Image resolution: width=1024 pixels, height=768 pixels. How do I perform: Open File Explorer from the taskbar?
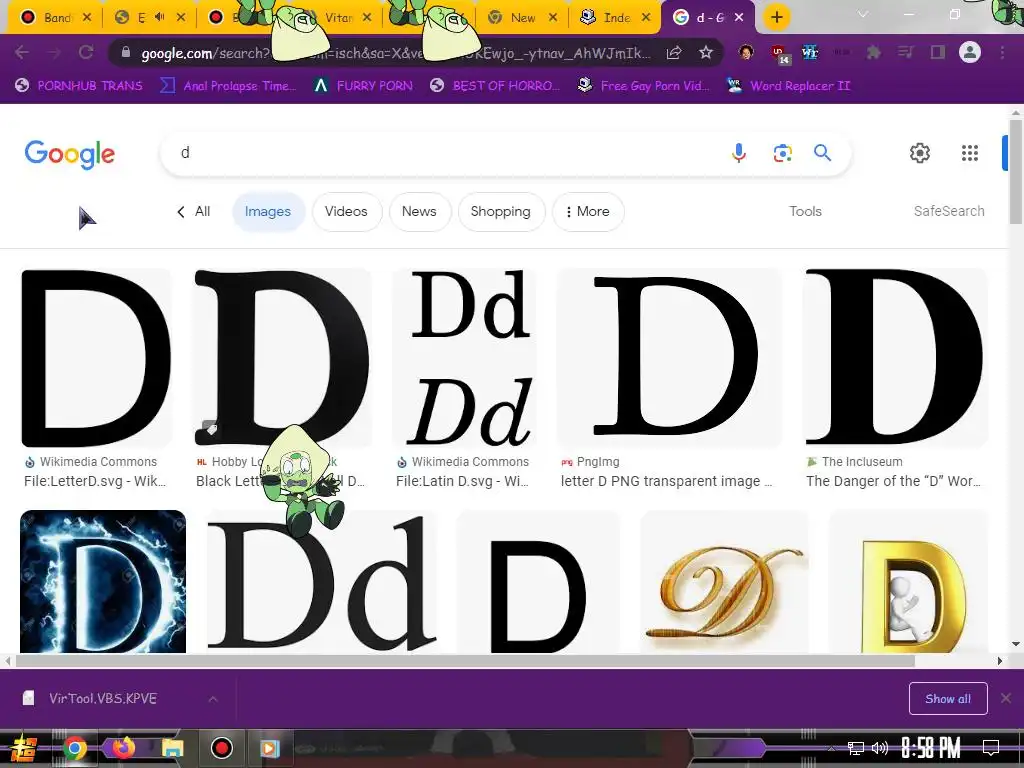(172, 748)
